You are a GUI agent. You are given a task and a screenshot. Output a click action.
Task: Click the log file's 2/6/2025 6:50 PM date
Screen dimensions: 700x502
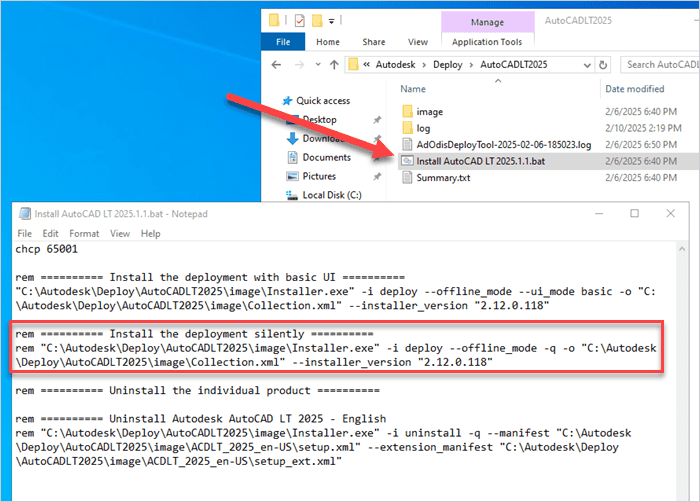[x=641, y=145]
